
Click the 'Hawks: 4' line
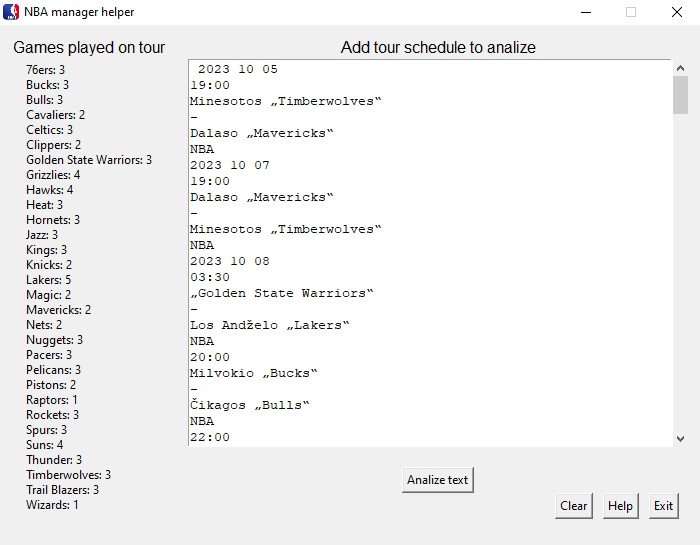point(50,190)
